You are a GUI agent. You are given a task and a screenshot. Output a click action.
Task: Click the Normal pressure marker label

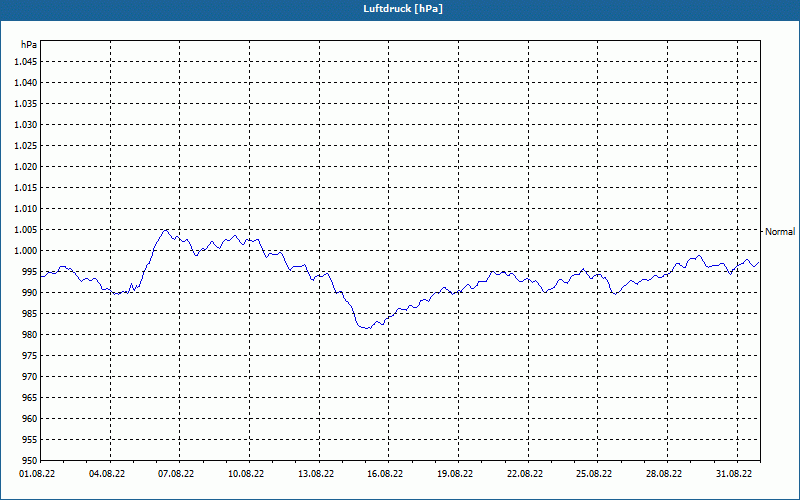click(x=780, y=232)
